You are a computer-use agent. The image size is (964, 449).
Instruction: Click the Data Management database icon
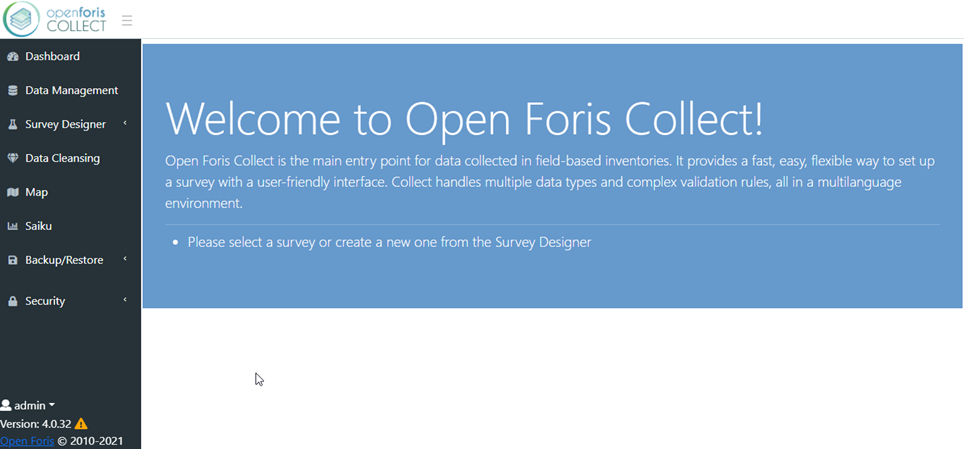click(12, 90)
